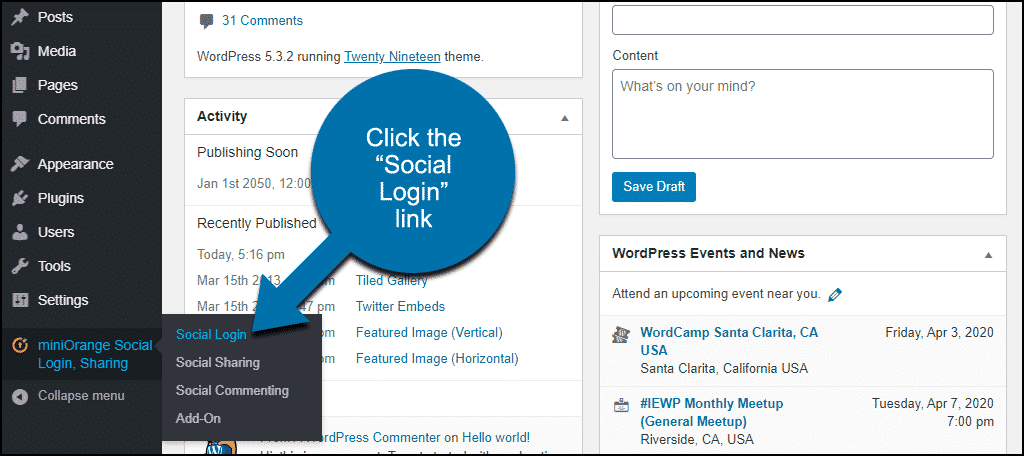Click the Collapse menu arrow icon
The image size is (1024, 456).
pyautogui.click(x=20, y=396)
